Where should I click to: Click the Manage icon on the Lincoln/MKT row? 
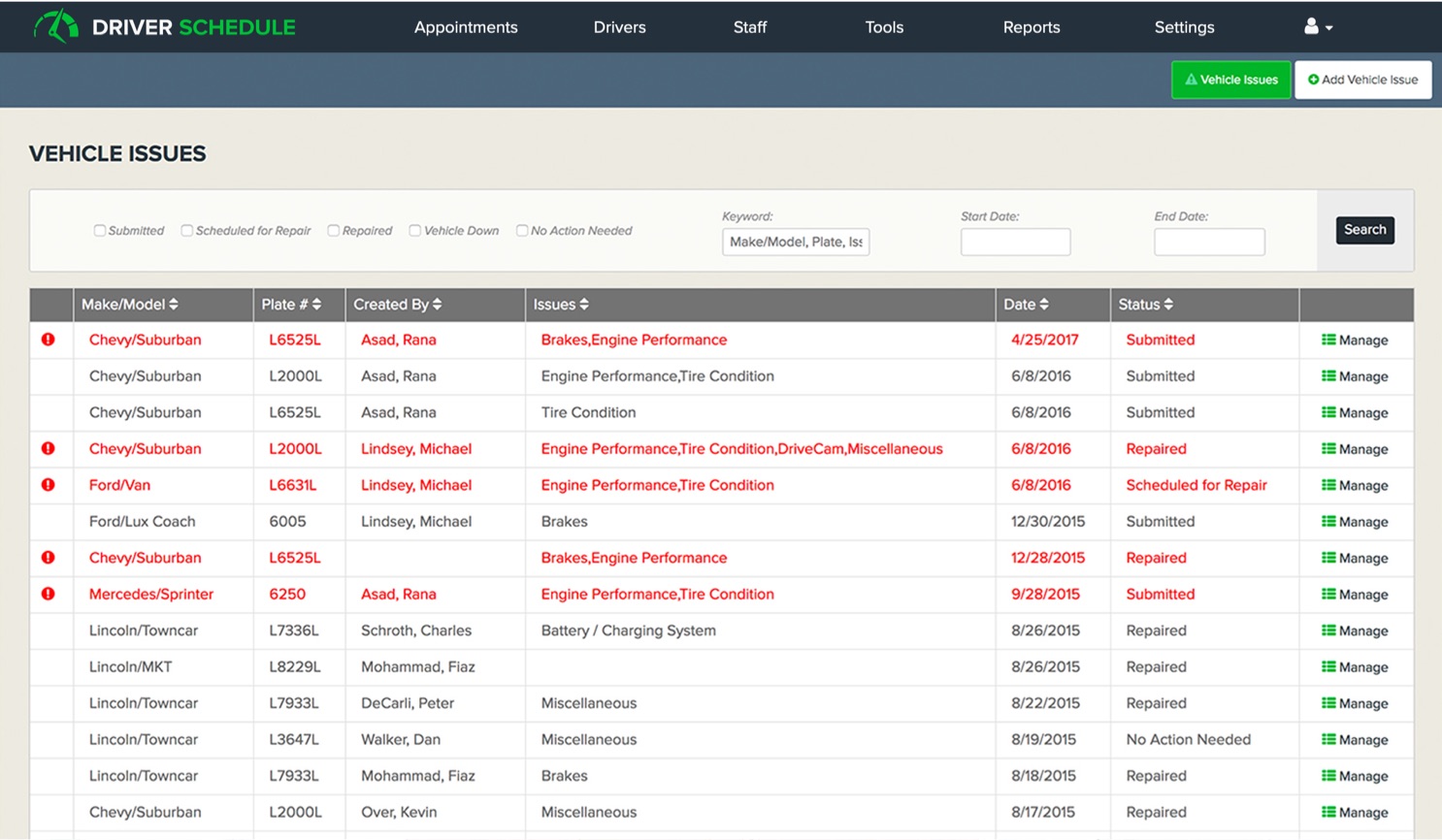point(1328,667)
